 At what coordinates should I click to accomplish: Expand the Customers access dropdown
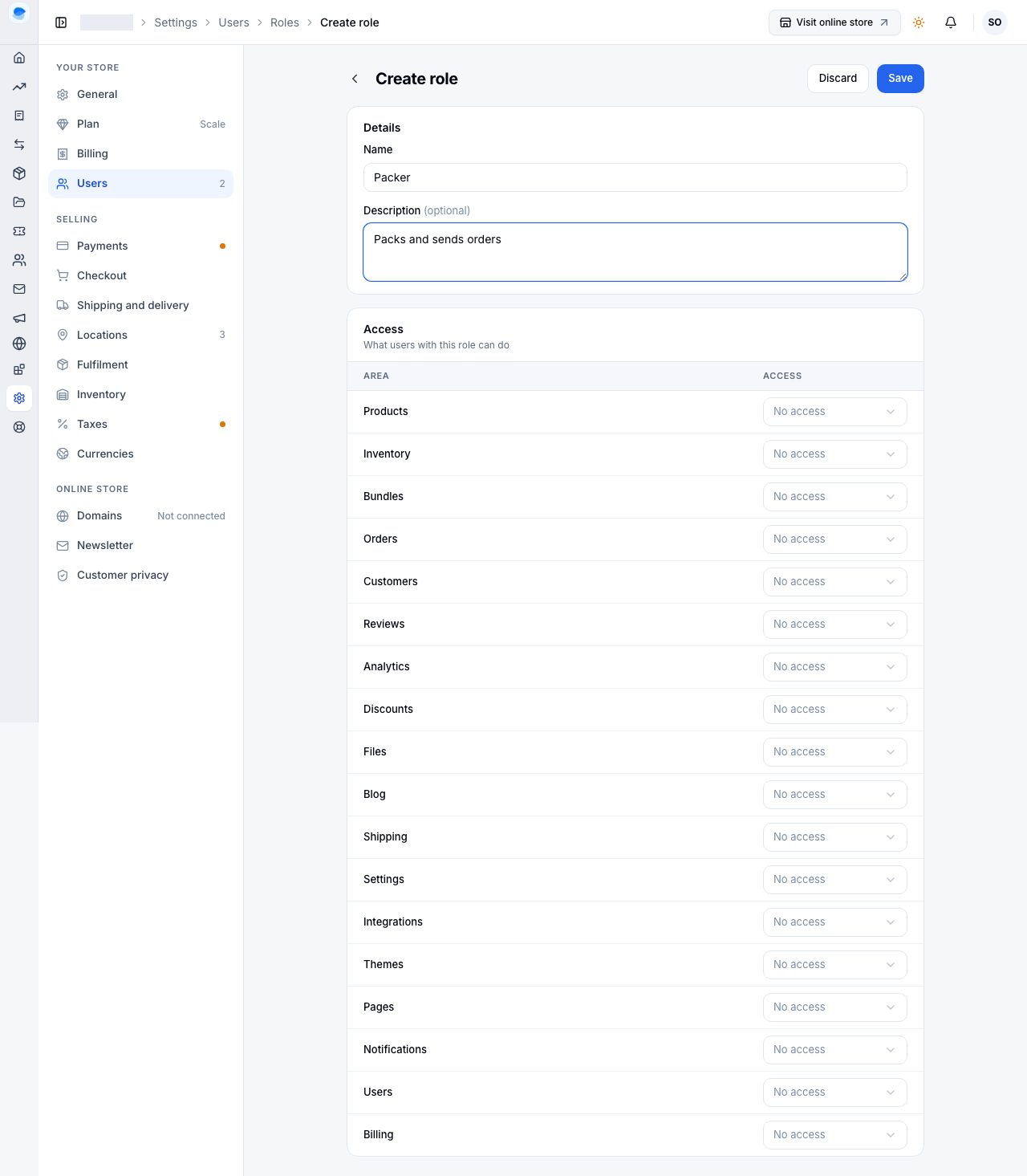pos(834,582)
